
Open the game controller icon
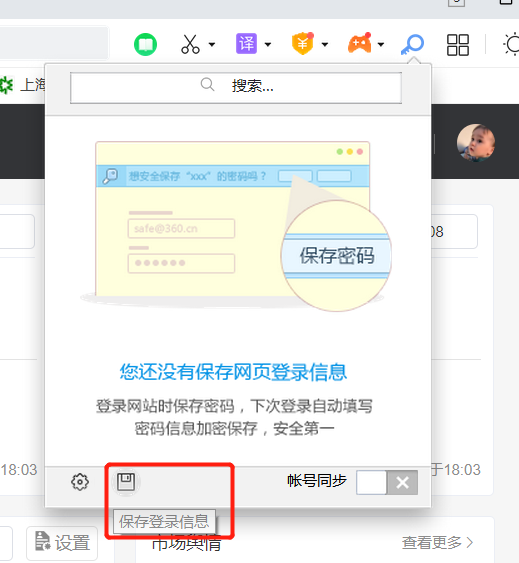(x=360, y=43)
